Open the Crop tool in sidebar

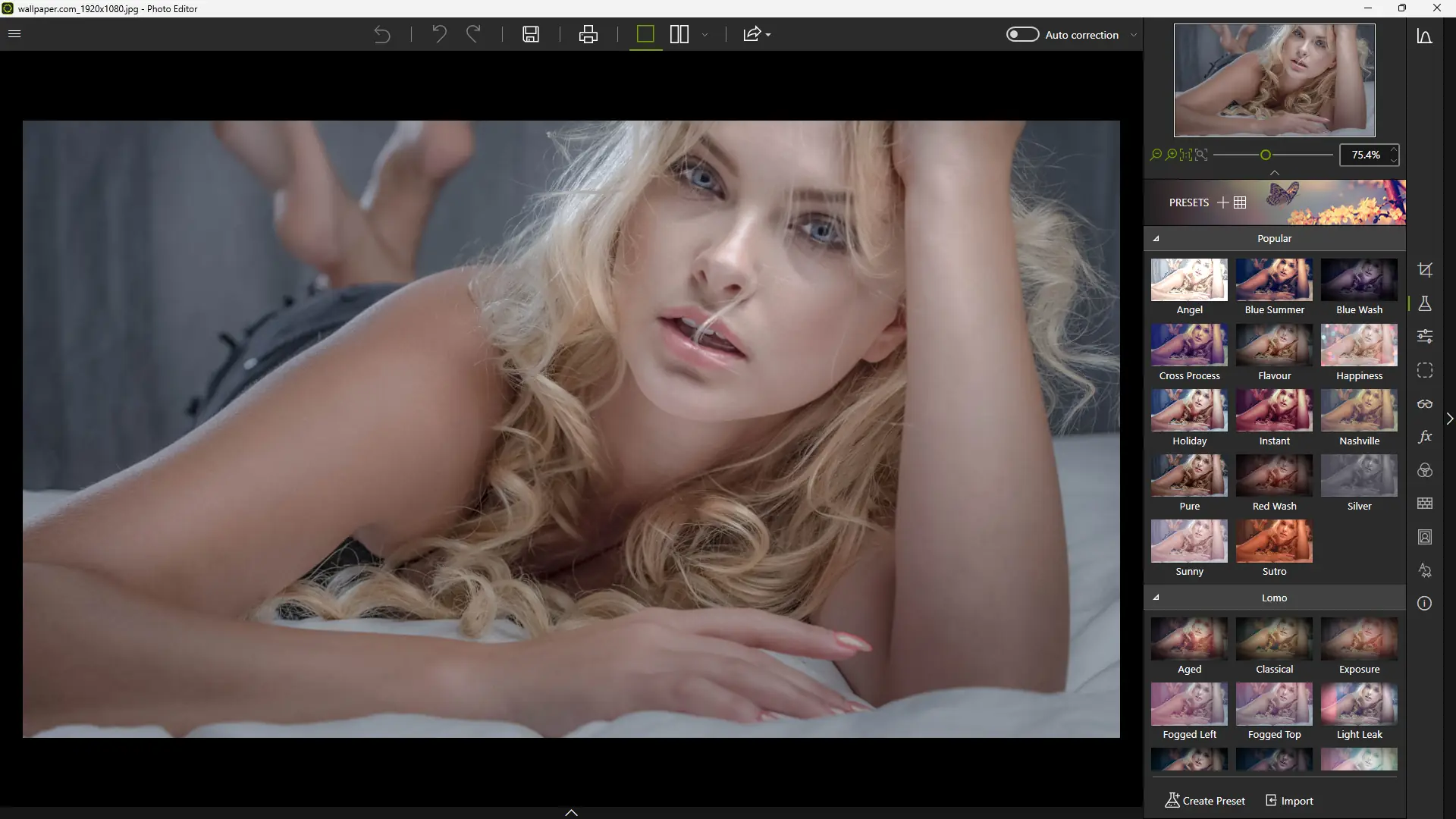[1425, 270]
